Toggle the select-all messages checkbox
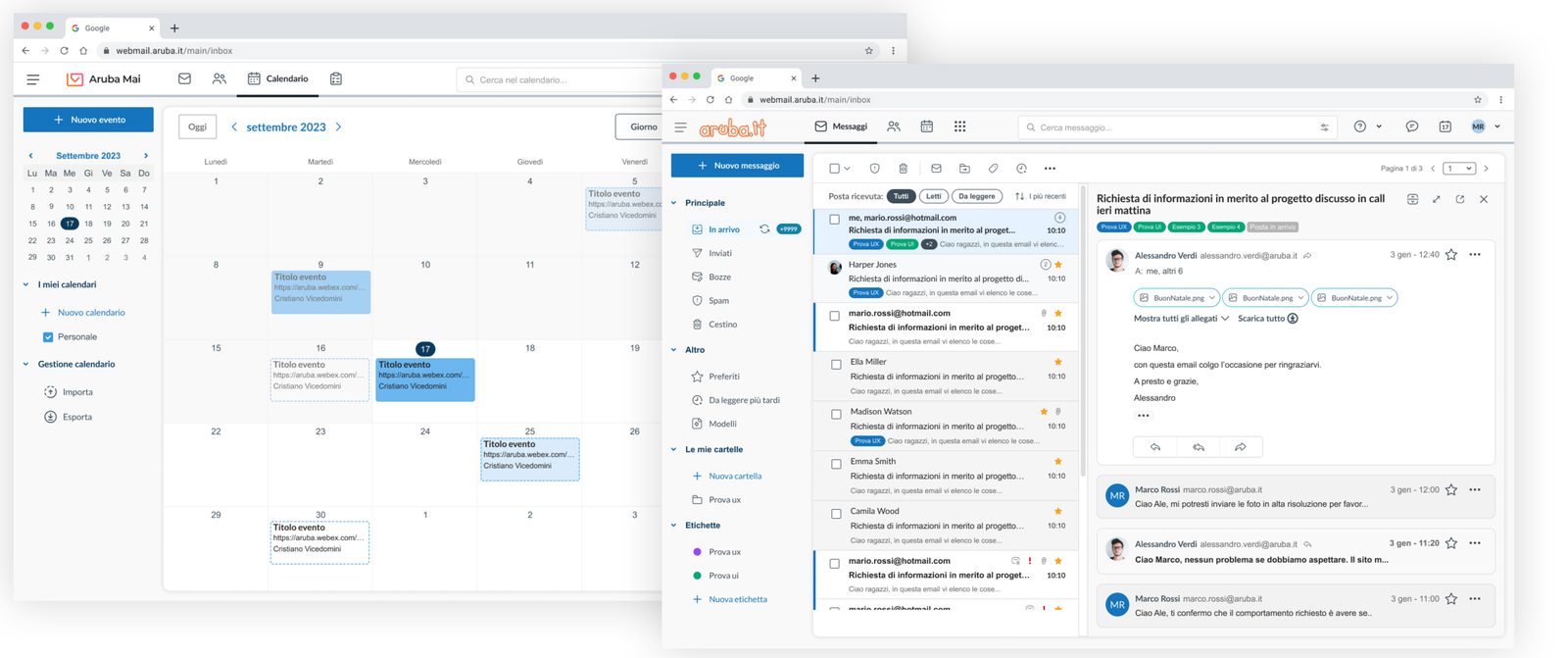This screenshot has width=1568, height=658. pos(834,169)
